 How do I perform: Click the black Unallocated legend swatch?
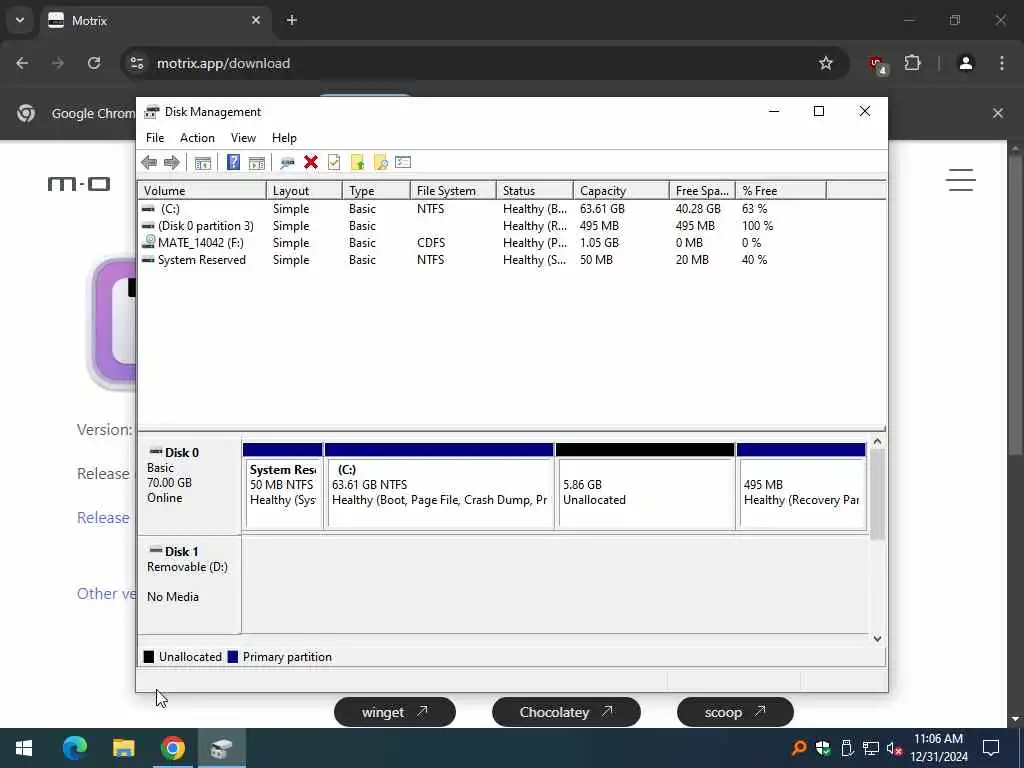(x=149, y=657)
